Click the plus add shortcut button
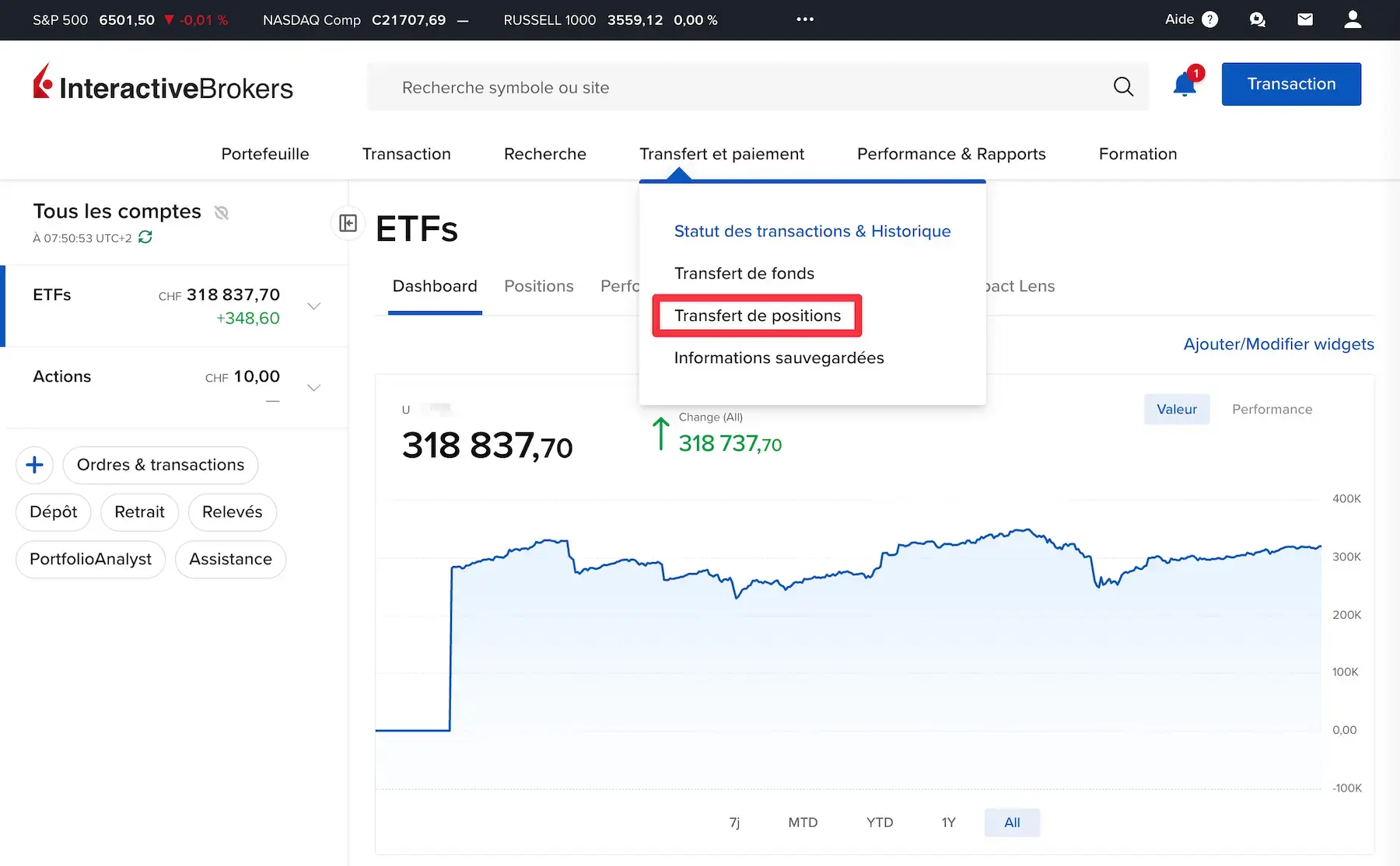The width and height of the screenshot is (1400, 866). tap(34, 465)
